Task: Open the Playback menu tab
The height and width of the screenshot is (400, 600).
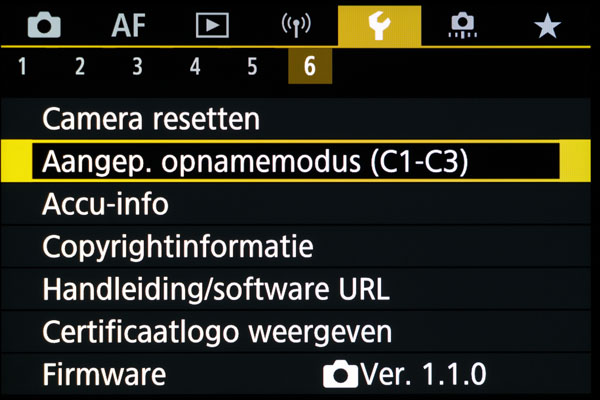Action: point(212,26)
